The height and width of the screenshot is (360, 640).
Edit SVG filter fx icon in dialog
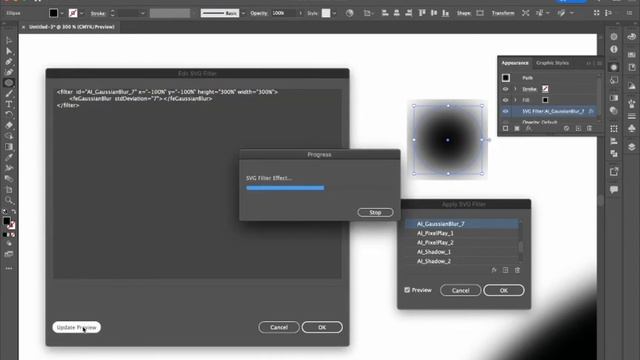pos(494,270)
